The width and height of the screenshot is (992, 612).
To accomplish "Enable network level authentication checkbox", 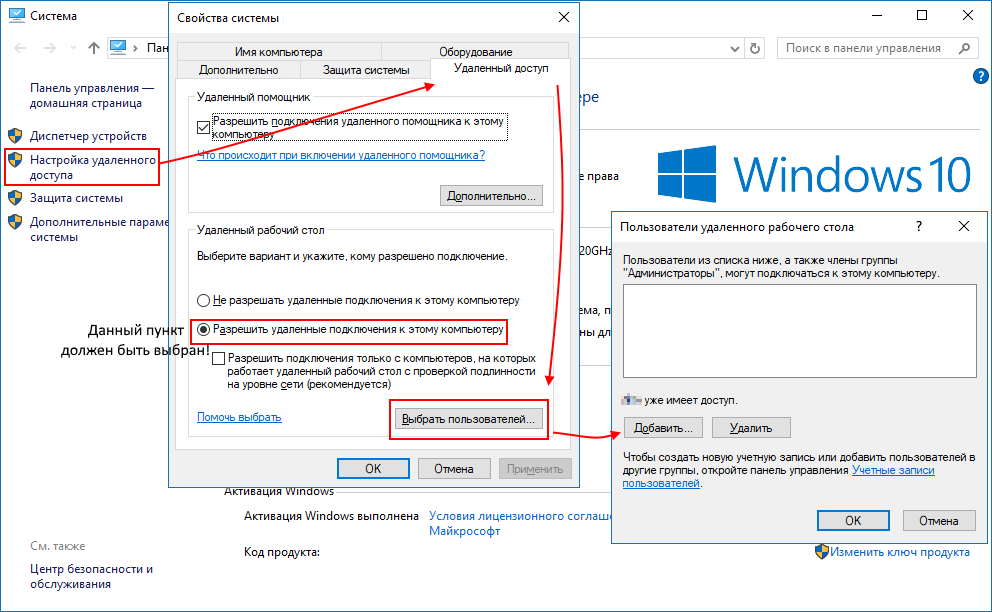I will click(x=218, y=358).
